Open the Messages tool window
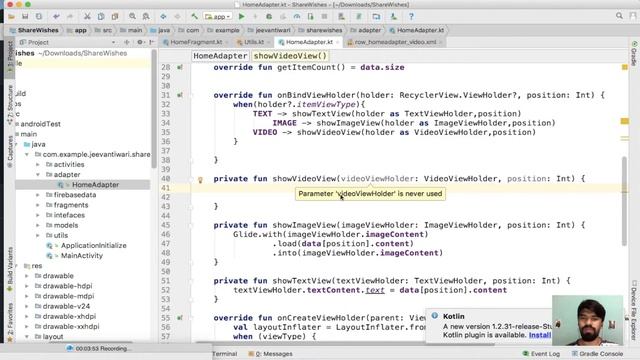 (x=270, y=354)
